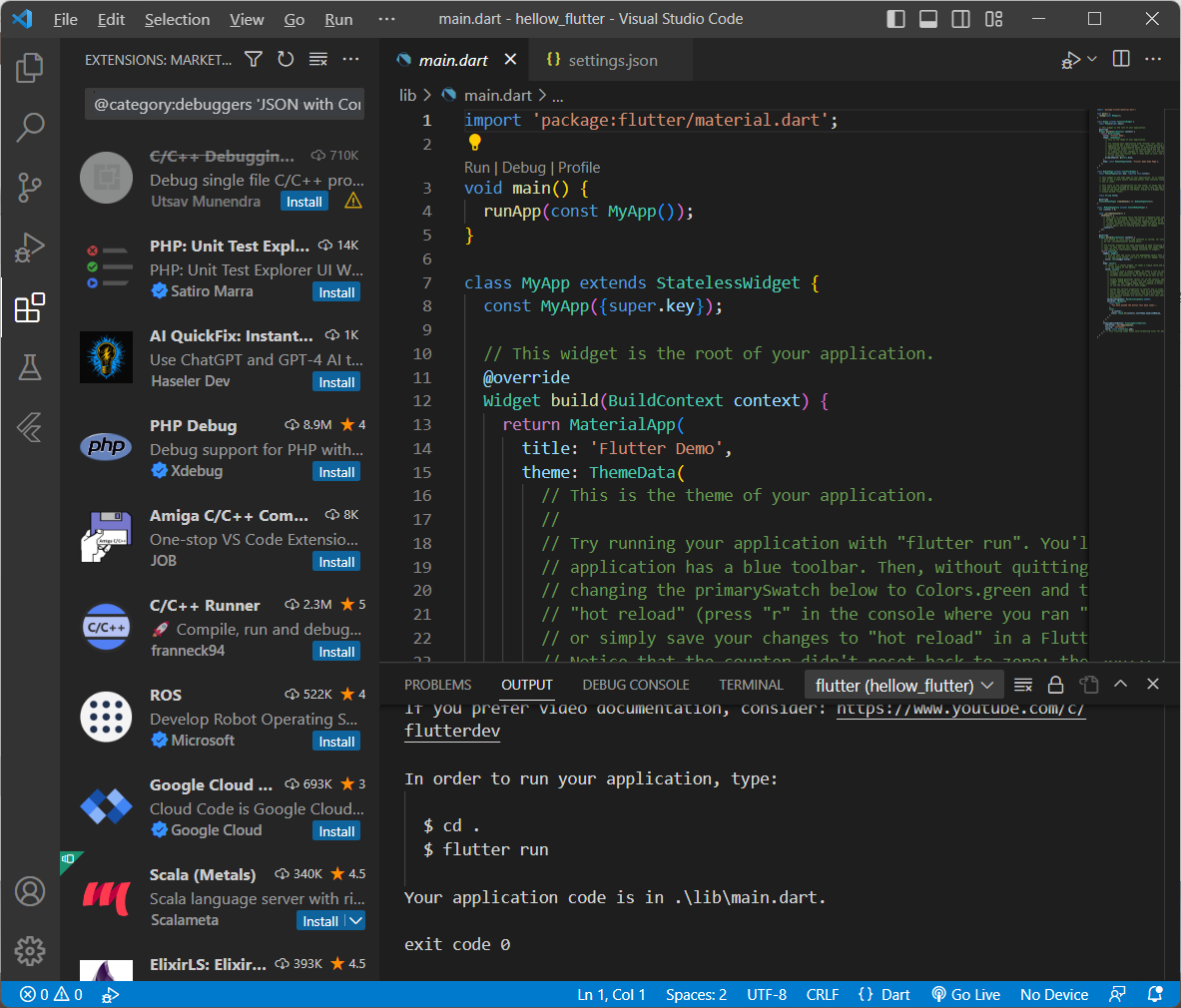Open the Extensions view in activity bar
This screenshot has height=1008, width=1181.
(30, 308)
